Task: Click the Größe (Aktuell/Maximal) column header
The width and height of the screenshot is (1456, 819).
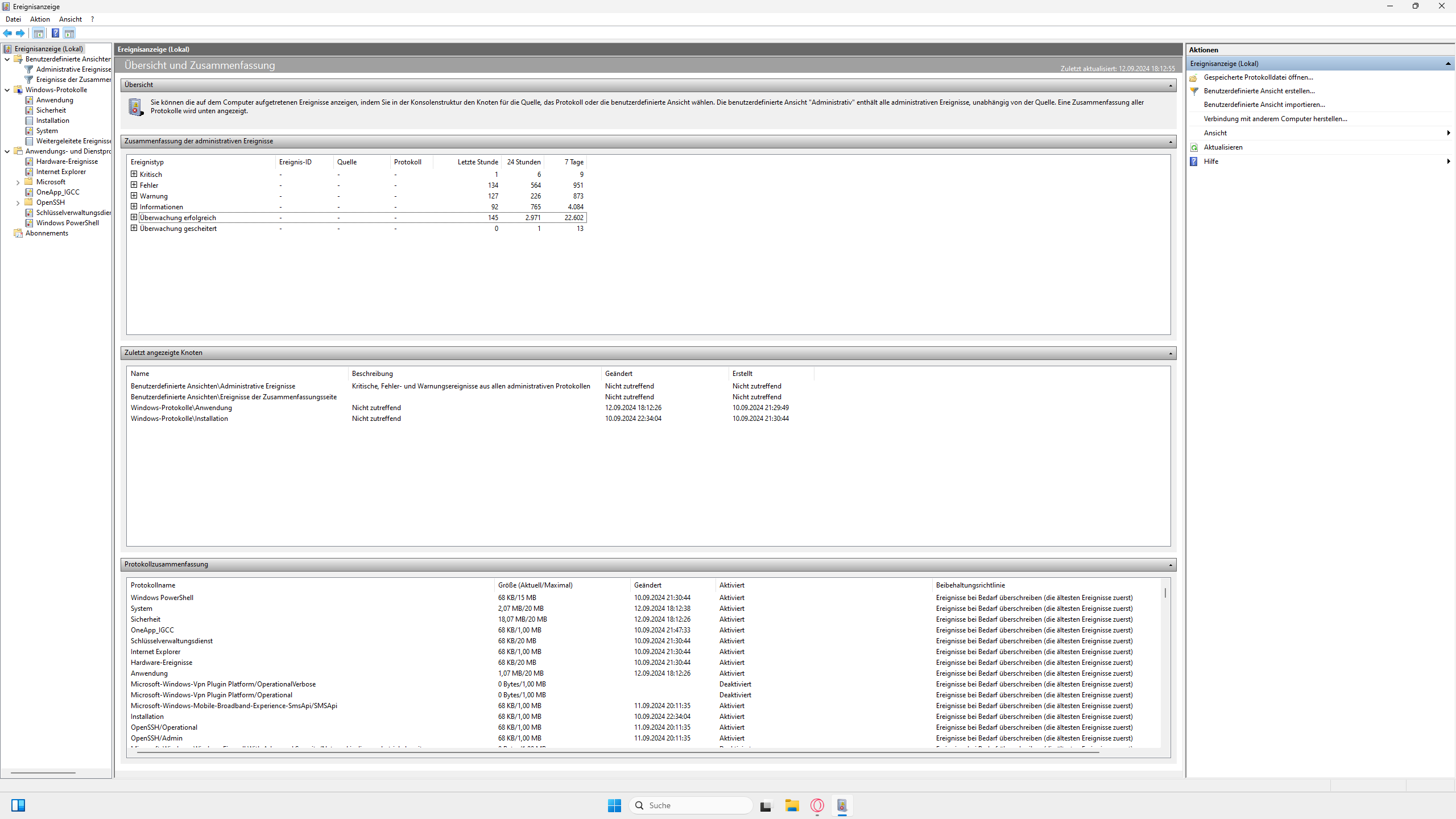Action: [x=562, y=585]
